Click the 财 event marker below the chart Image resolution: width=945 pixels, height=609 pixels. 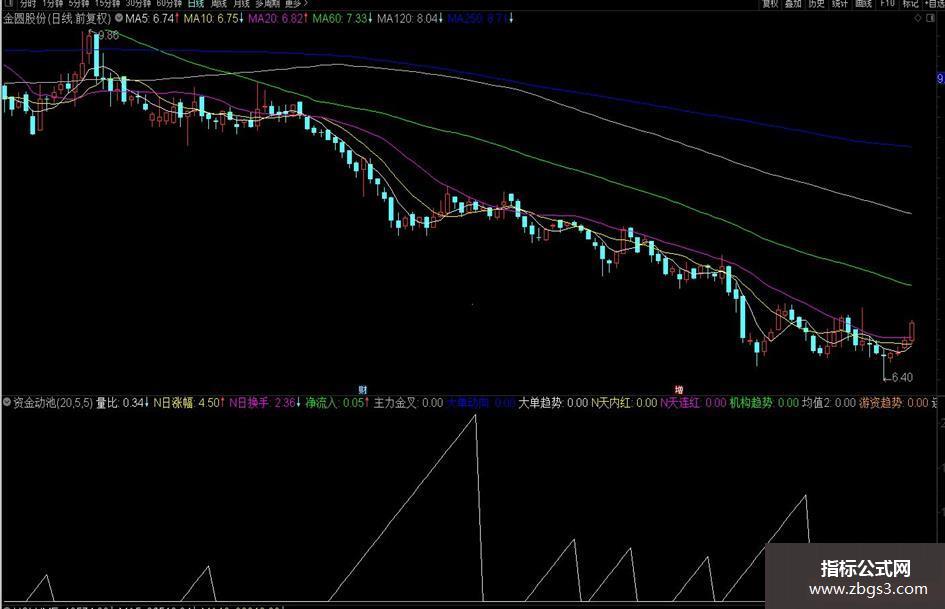point(362,390)
